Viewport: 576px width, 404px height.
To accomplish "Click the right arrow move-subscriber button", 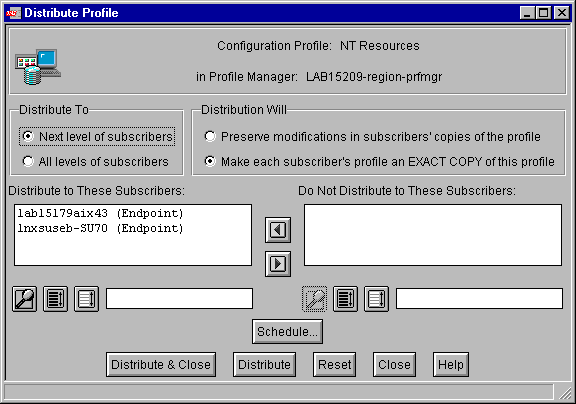I will click(278, 264).
